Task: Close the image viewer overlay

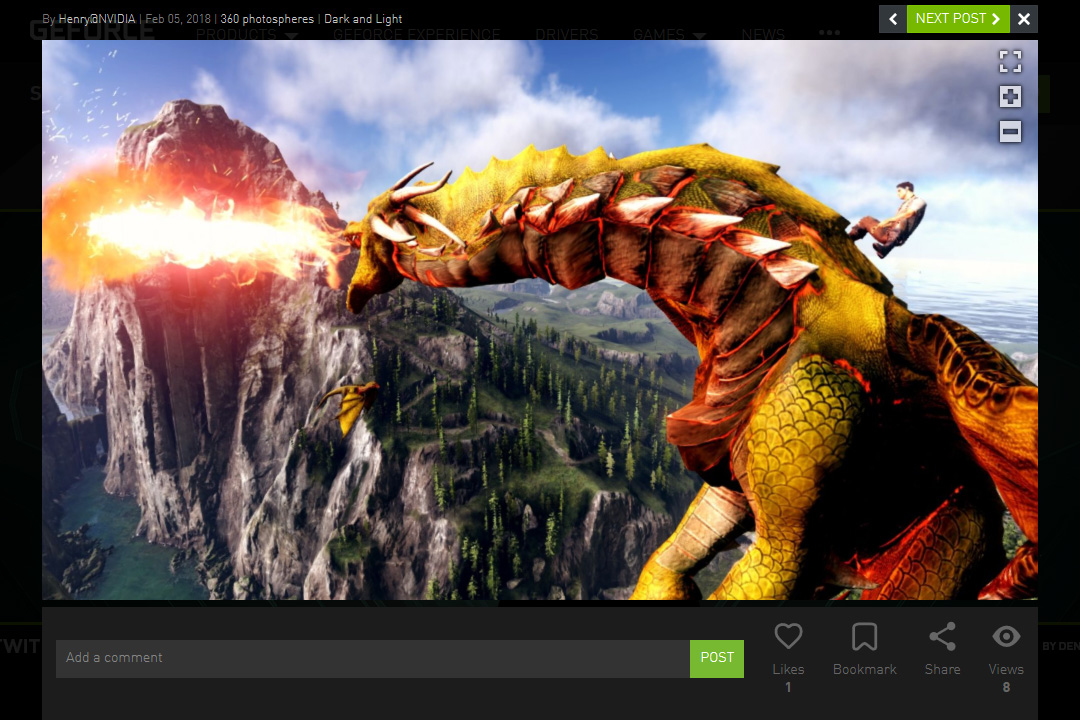Action: click(1024, 19)
